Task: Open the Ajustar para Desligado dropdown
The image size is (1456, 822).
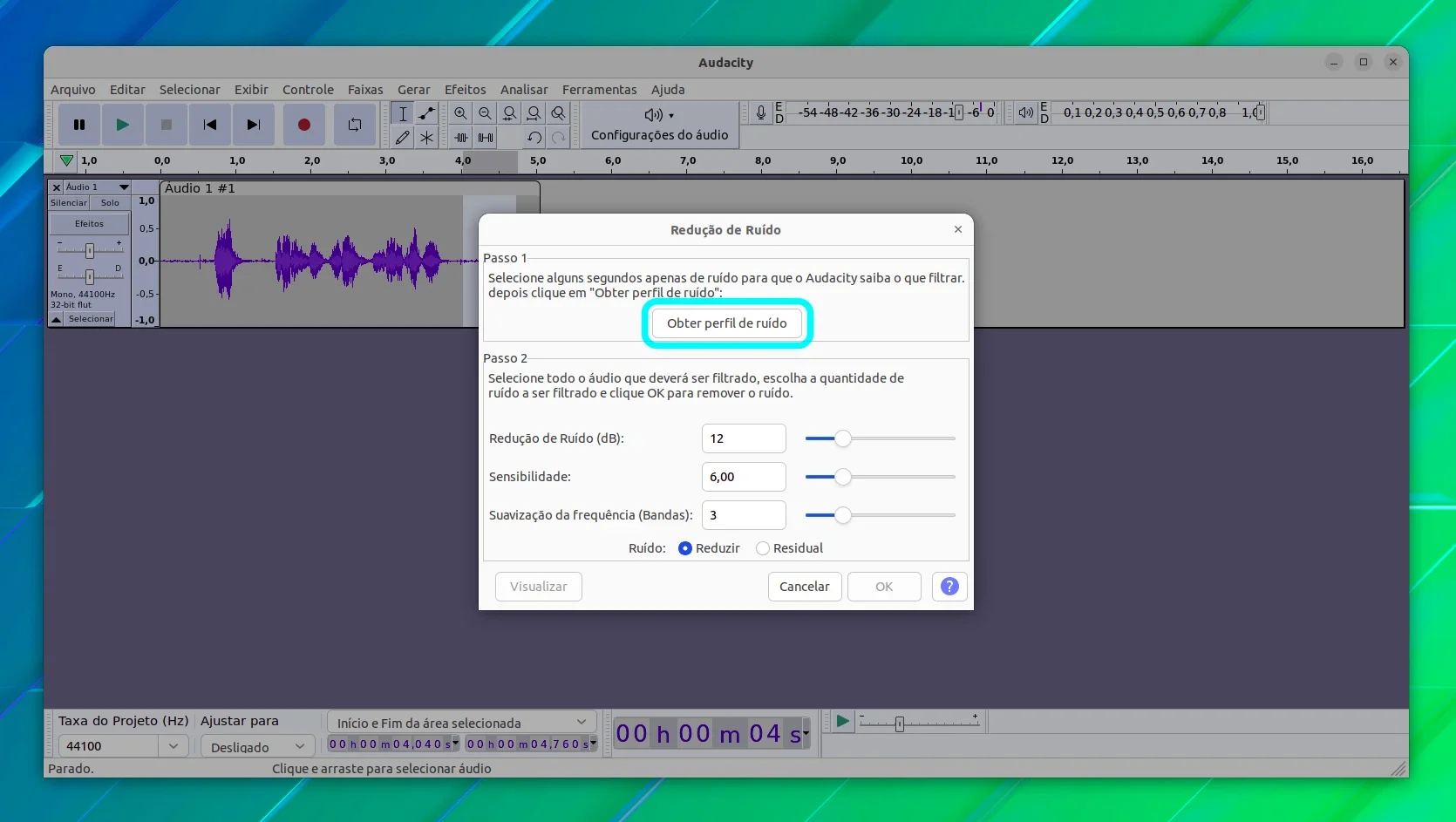Action: click(x=257, y=747)
